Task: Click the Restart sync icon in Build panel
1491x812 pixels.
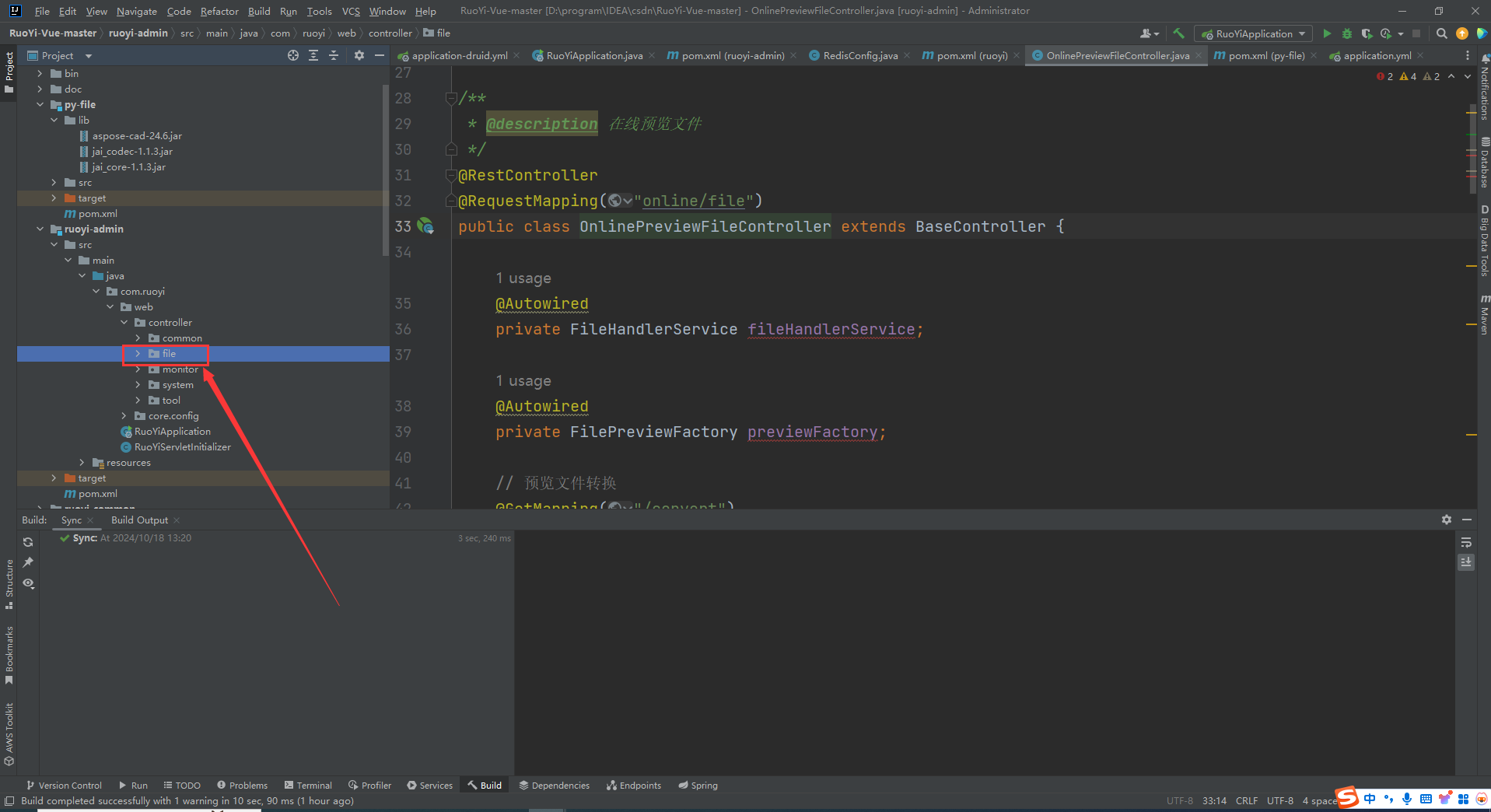Action: pyautogui.click(x=28, y=542)
